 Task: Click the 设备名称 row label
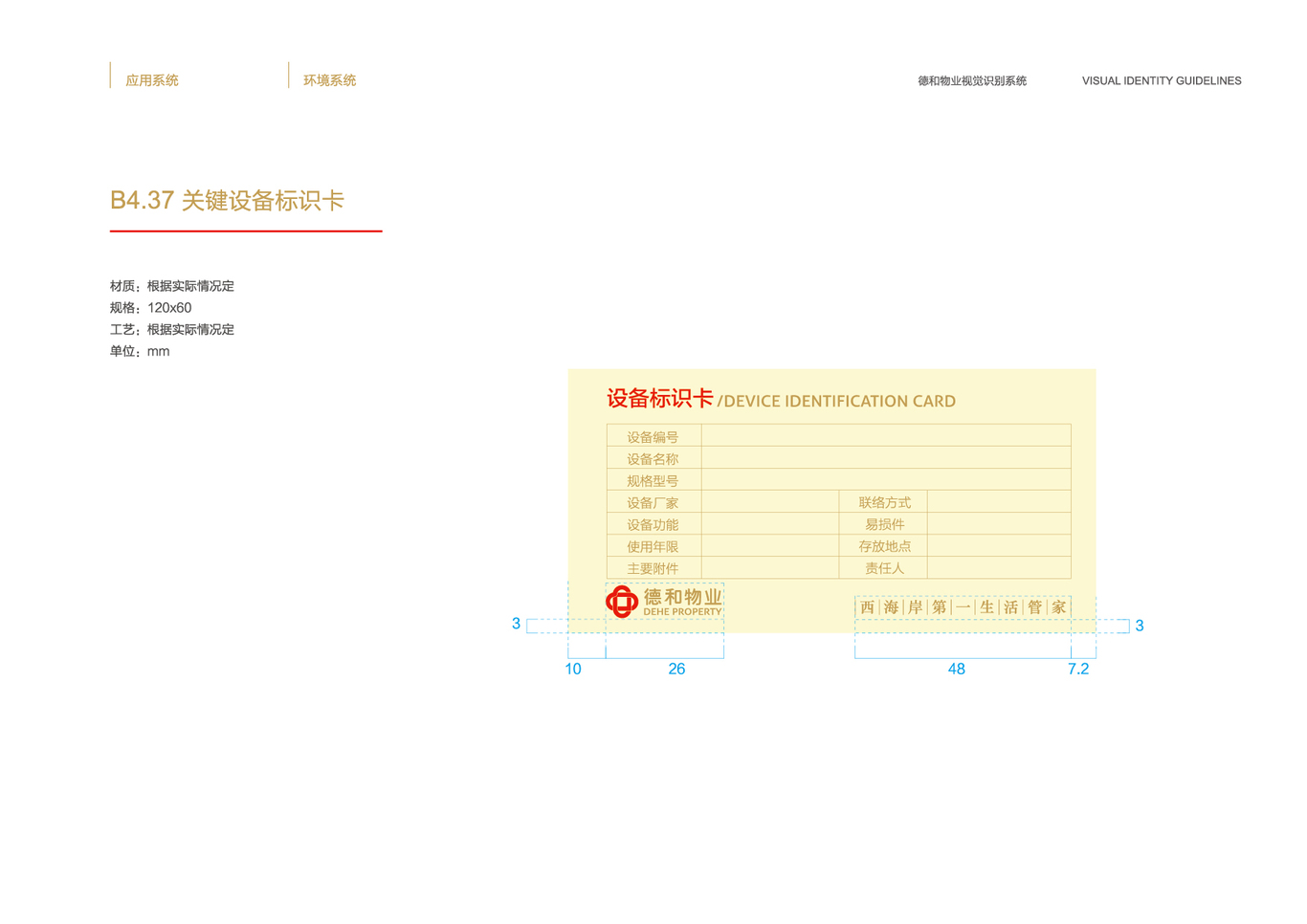653,459
